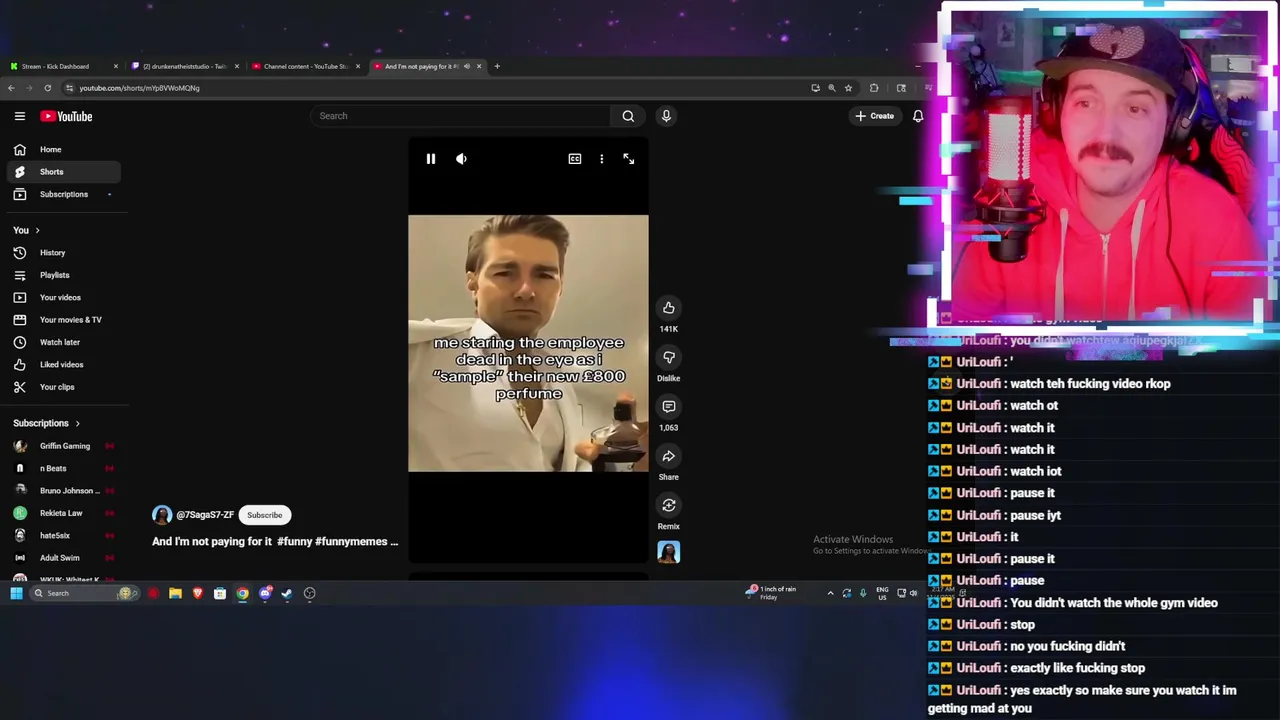Screen dimensions: 1280x720
Task: Reload the current page
Action: 47,88
